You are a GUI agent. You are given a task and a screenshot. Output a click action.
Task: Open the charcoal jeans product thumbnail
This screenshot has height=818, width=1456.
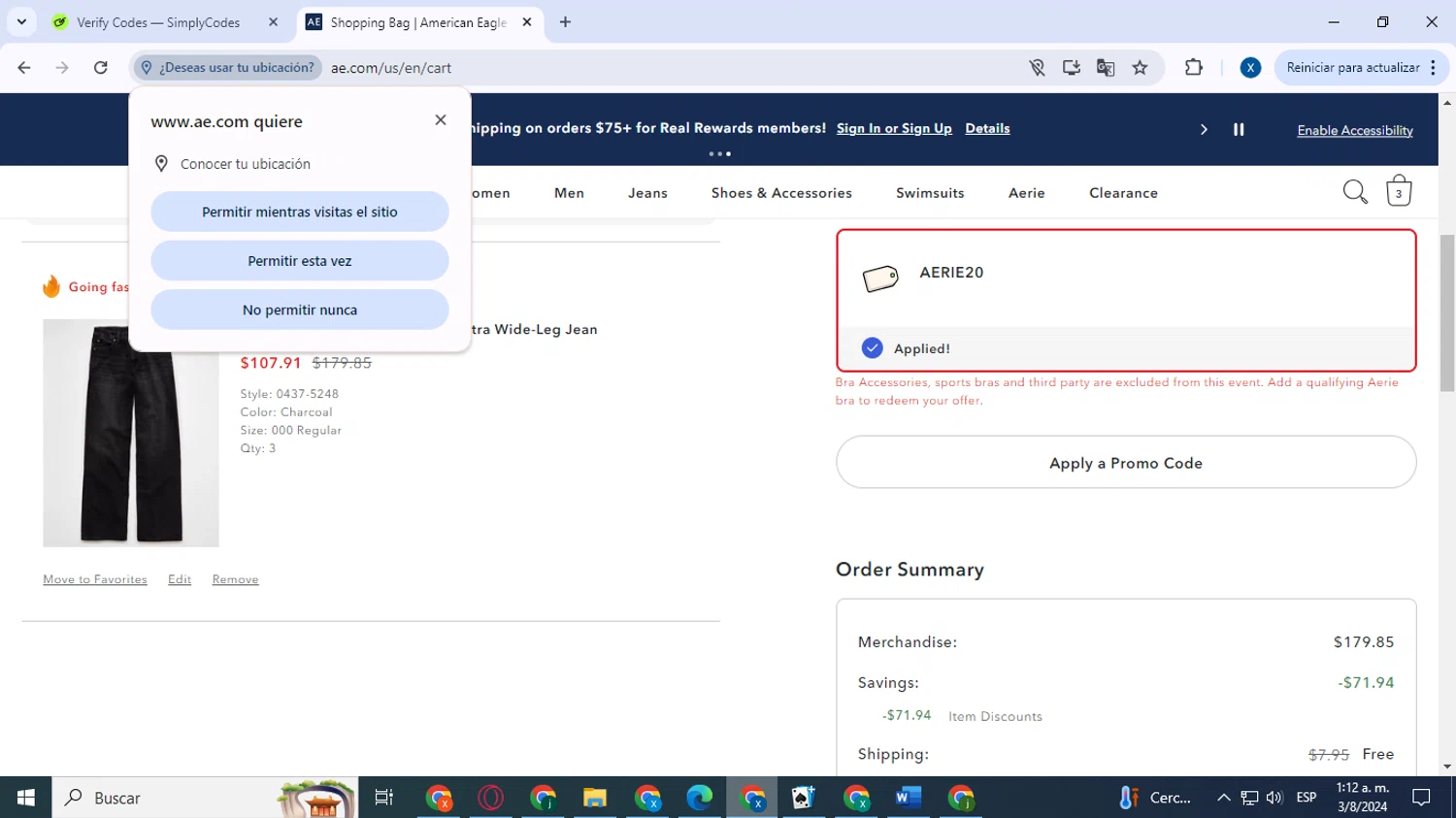point(131,433)
